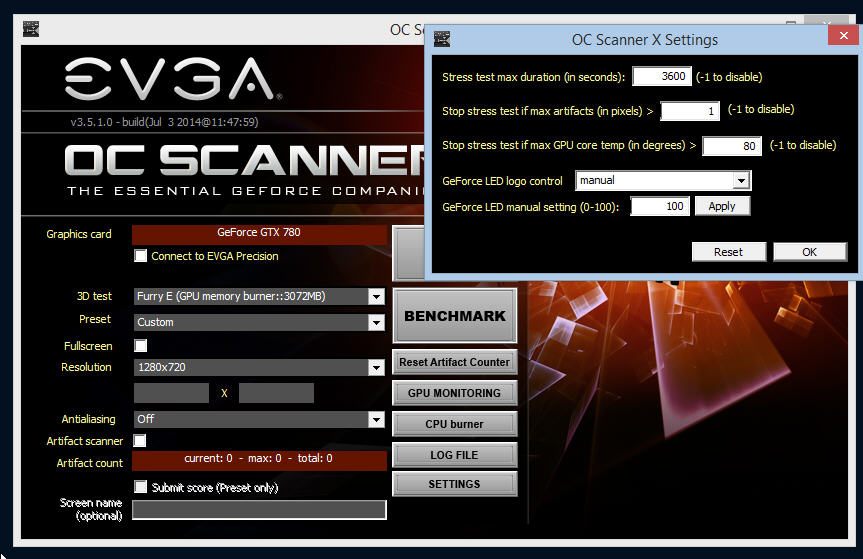This screenshot has width=863, height=559.
Task: Edit GeForce LED manual setting value
Action: click(660, 206)
